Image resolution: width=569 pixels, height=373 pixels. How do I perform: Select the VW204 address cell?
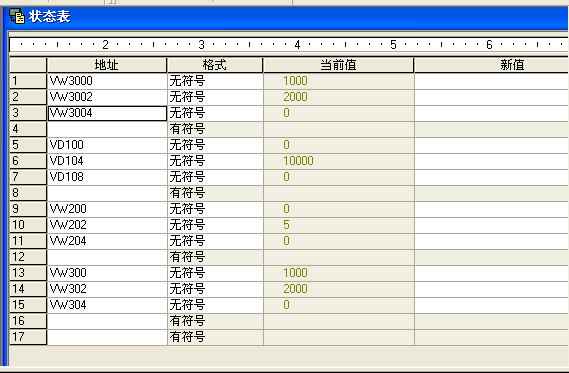(107, 241)
